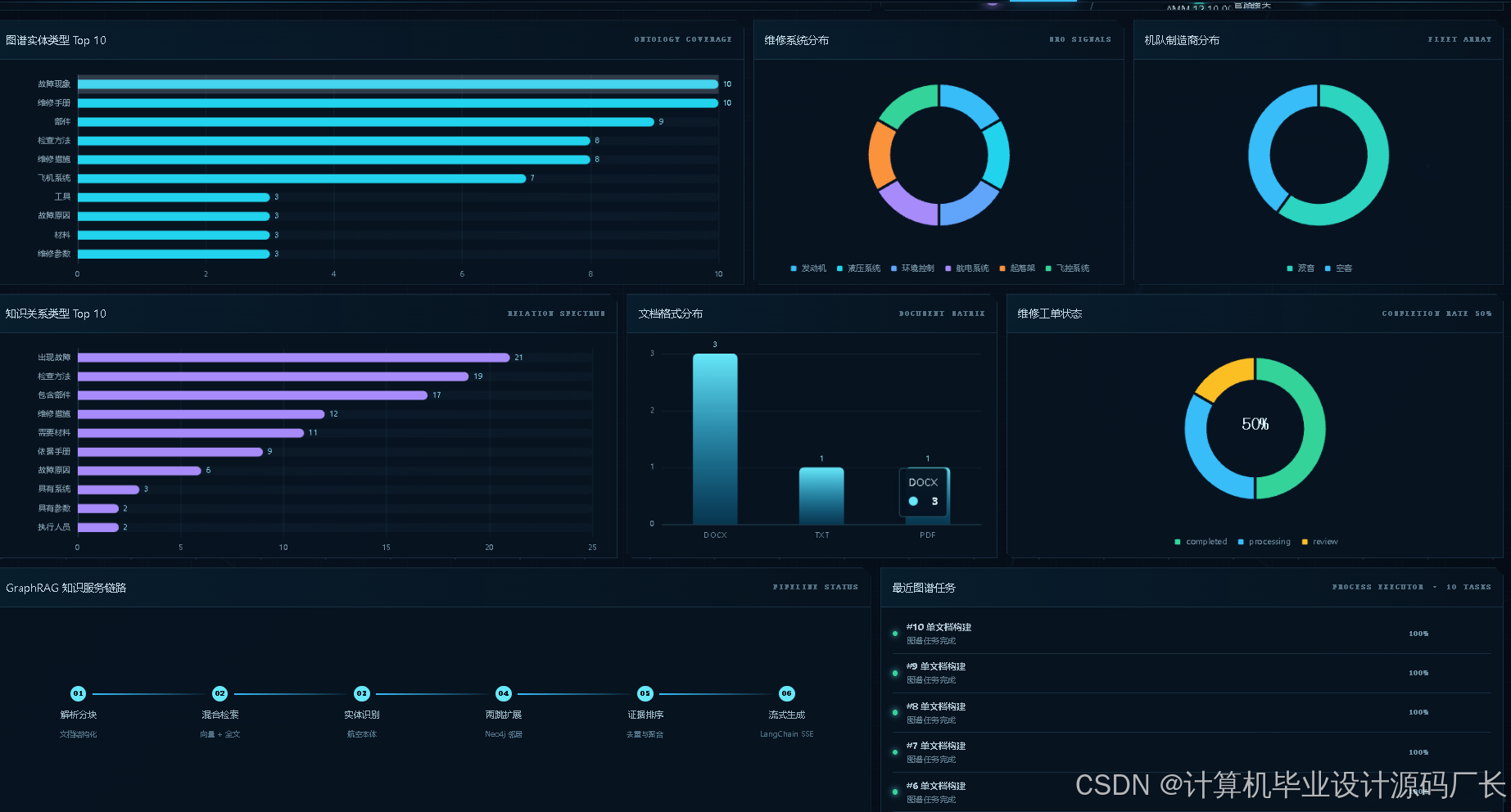The height and width of the screenshot is (812, 1511).
Task: Open task row #7 单文档构建
Action: tap(1192, 752)
